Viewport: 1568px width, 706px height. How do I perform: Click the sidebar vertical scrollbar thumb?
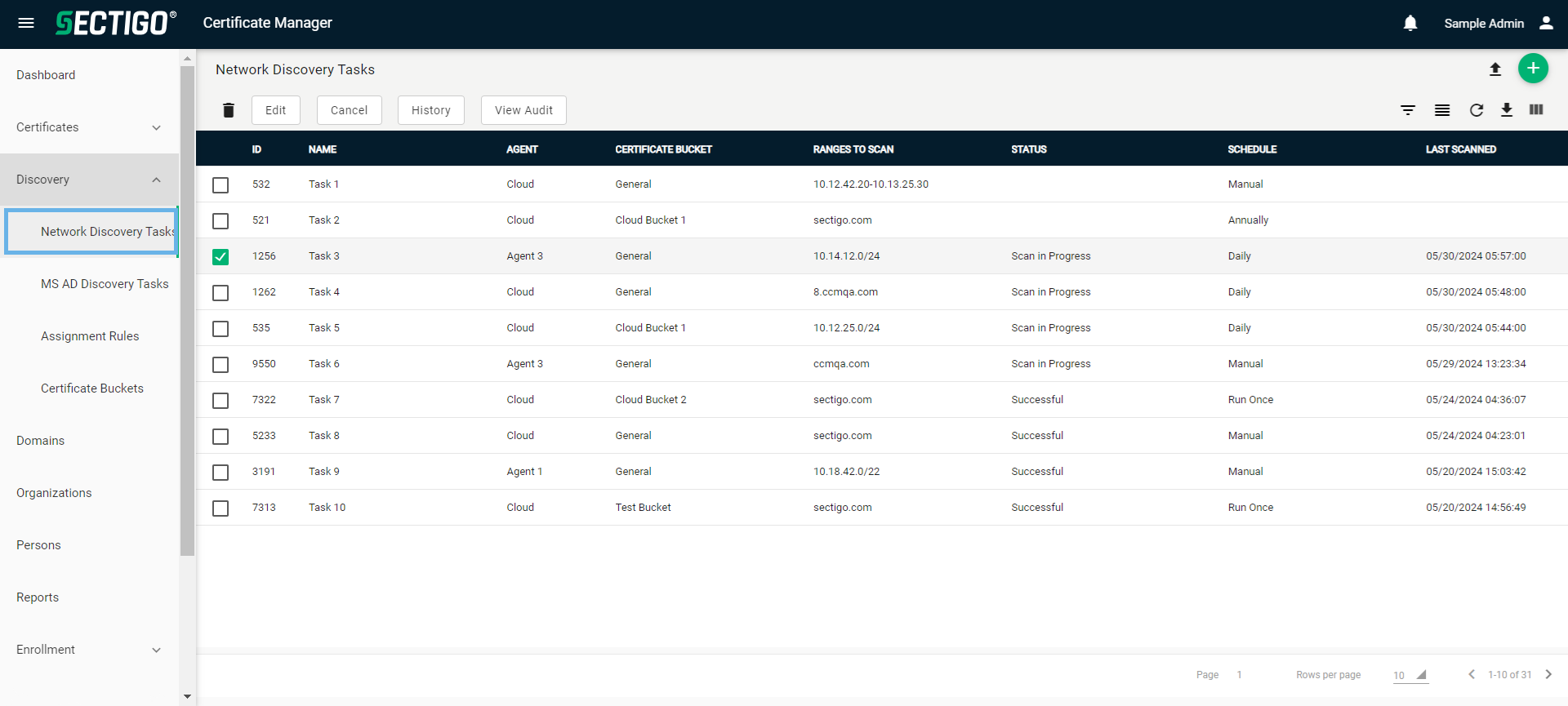[187, 311]
